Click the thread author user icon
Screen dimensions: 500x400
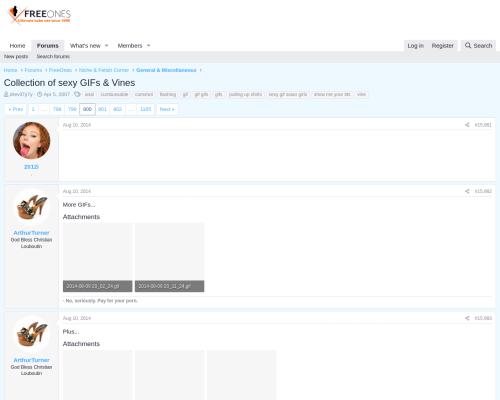pyautogui.click(x=6, y=94)
